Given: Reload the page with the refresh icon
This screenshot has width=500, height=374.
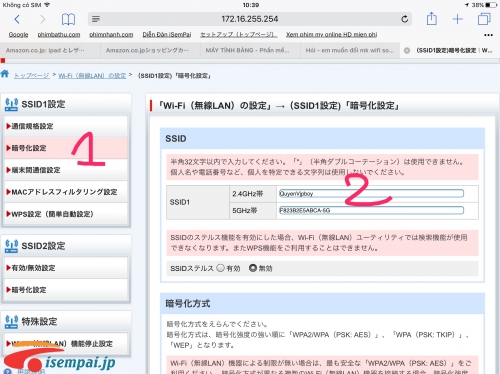Looking at the screenshot, I should tap(404, 19).
